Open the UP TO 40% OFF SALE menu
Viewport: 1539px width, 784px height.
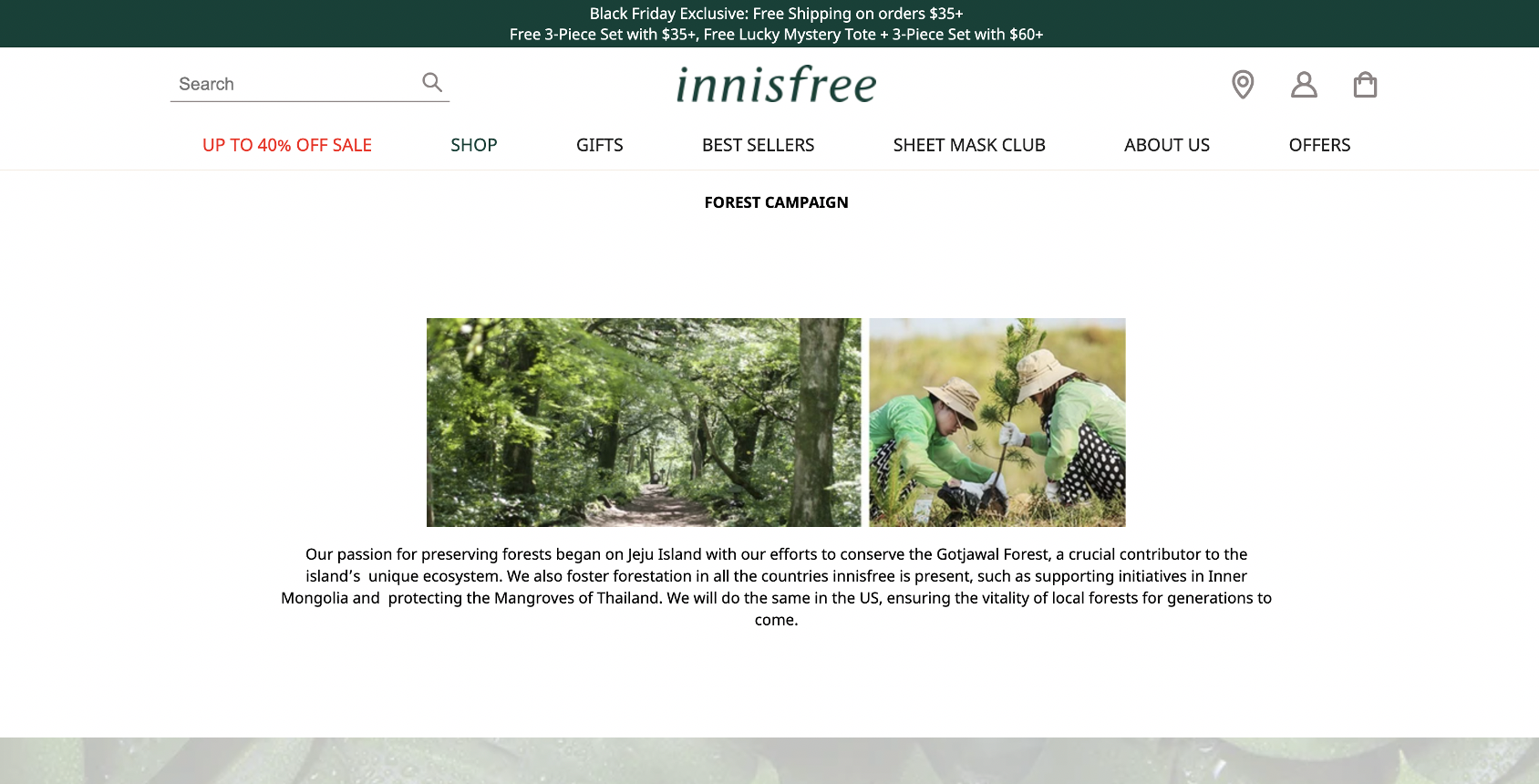[x=287, y=145]
